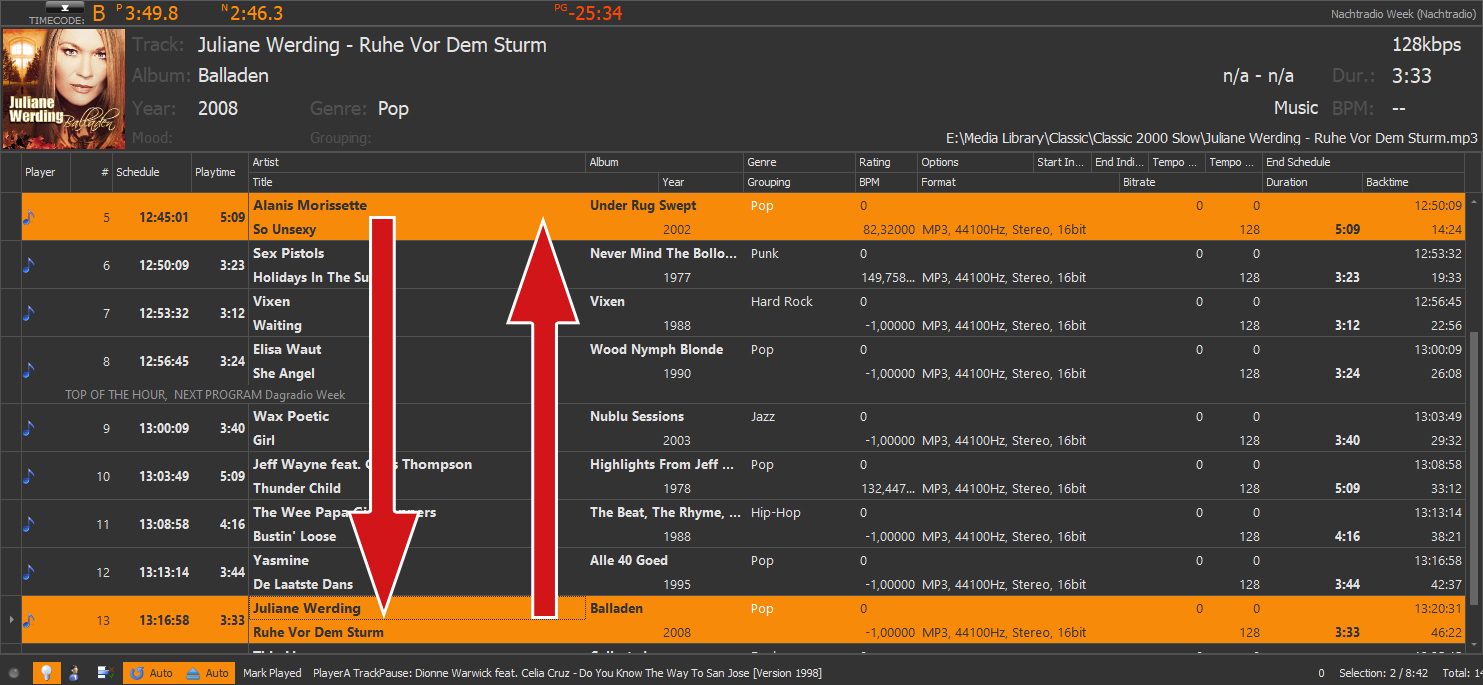Toggle the eject Auto button

pos(207,673)
